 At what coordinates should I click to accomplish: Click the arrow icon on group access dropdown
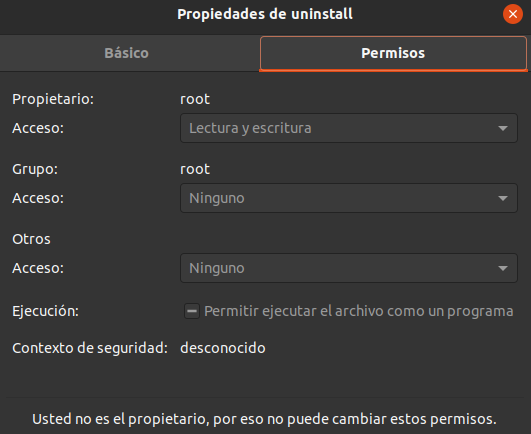click(x=503, y=198)
